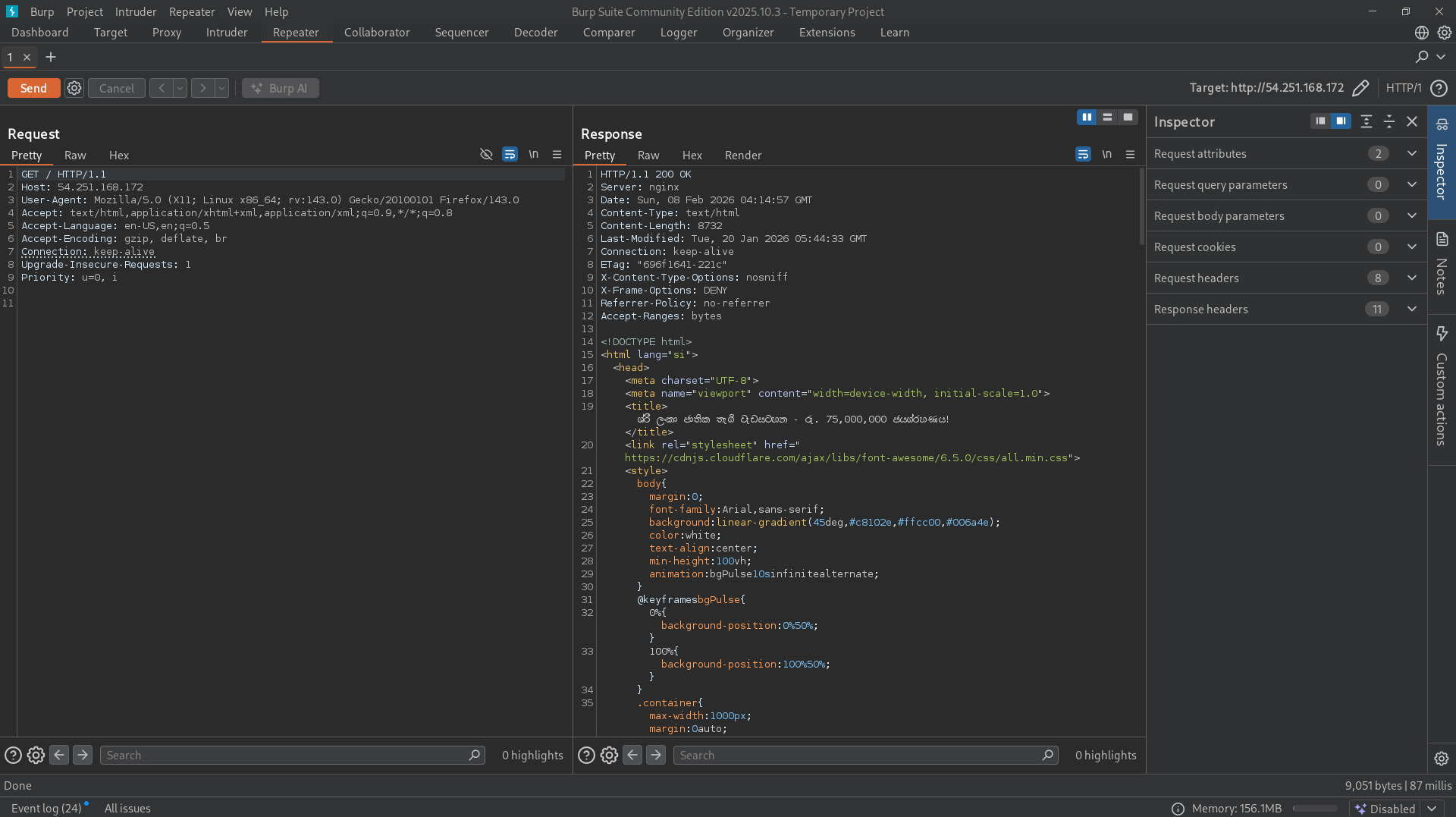This screenshot has width=1456, height=817.
Task: Open the Project menu
Action: click(x=84, y=11)
